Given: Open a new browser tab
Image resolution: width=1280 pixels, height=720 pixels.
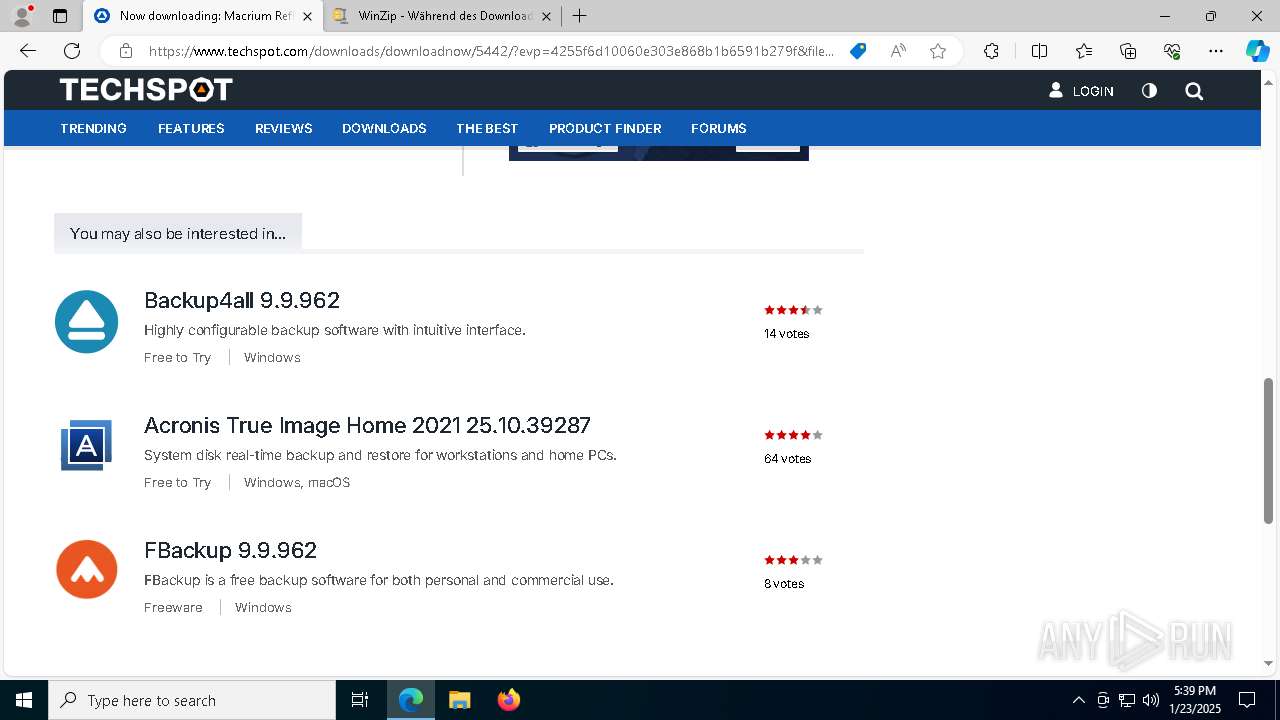Looking at the screenshot, I should [x=579, y=16].
